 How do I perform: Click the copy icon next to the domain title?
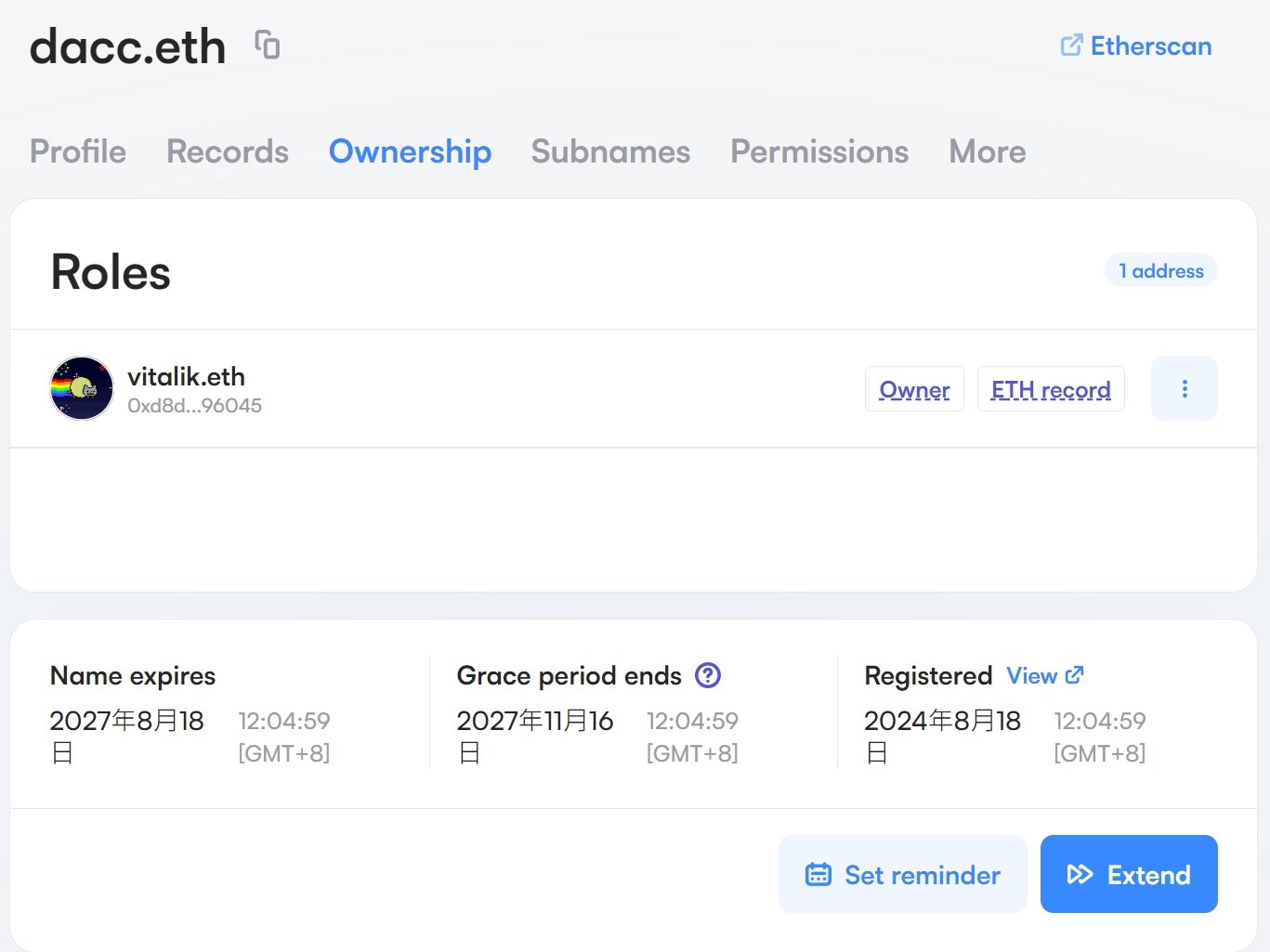click(266, 45)
